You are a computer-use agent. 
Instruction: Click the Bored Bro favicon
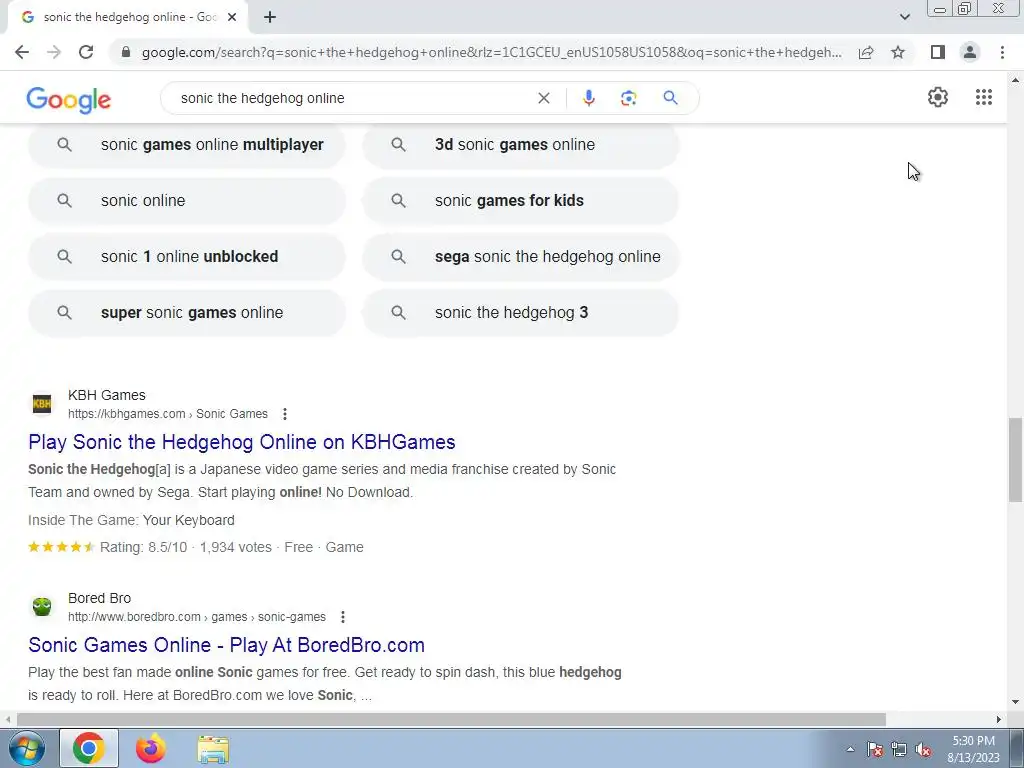pos(42,607)
